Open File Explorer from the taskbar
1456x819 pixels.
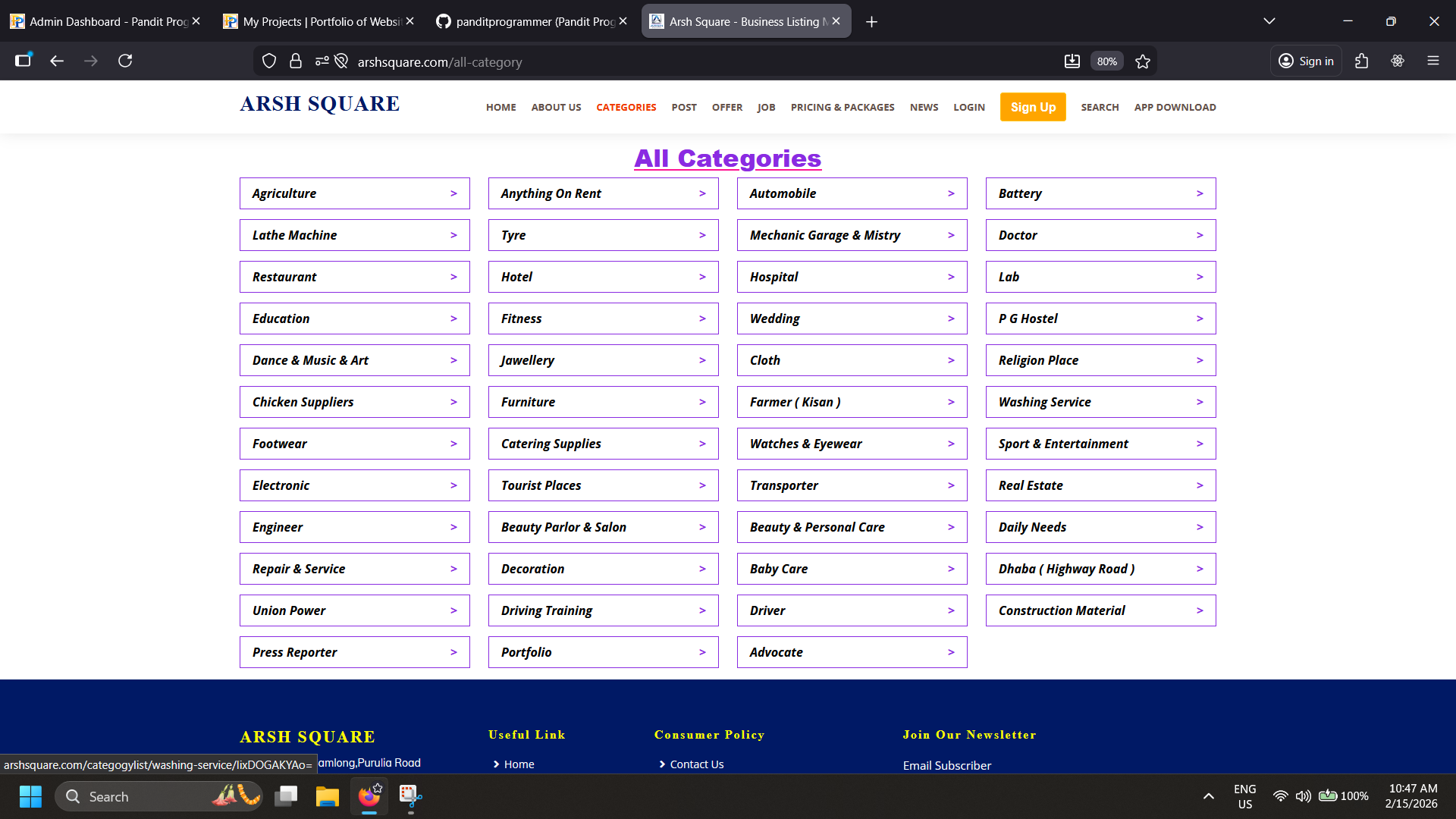tap(327, 796)
